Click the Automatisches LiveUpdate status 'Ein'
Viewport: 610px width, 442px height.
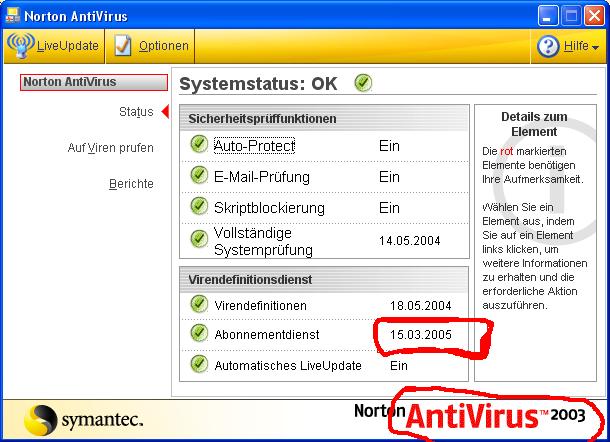[x=399, y=366]
